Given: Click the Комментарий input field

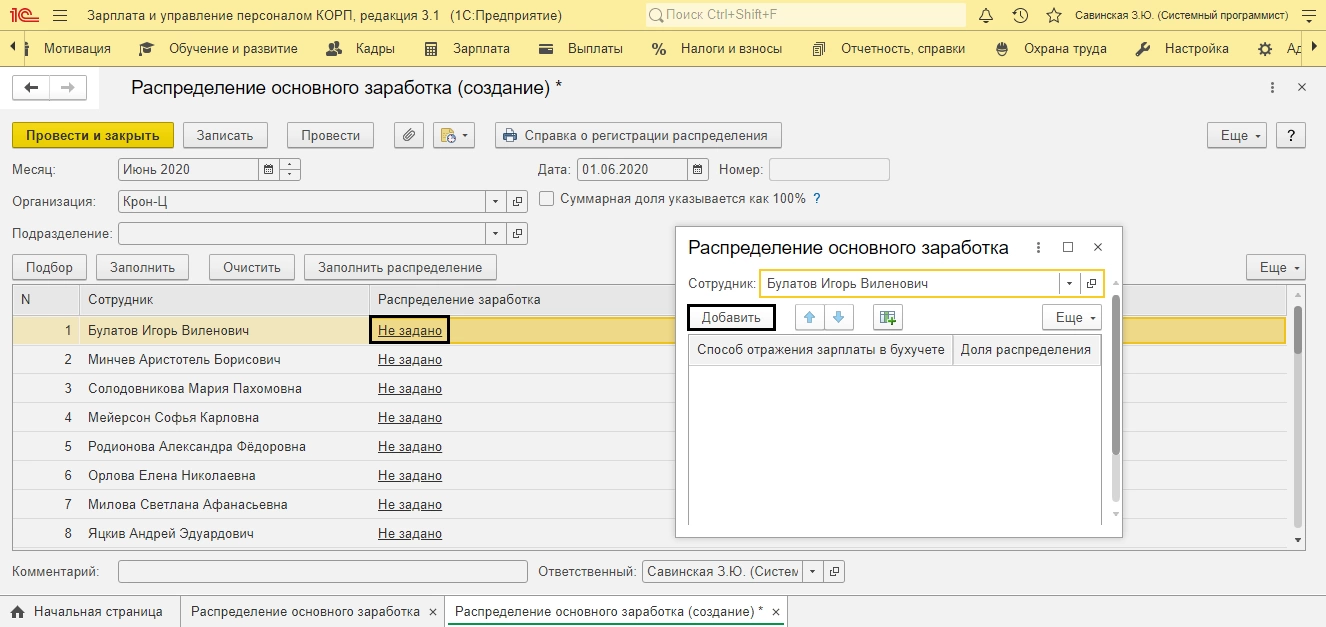Looking at the screenshot, I should pos(322,571).
